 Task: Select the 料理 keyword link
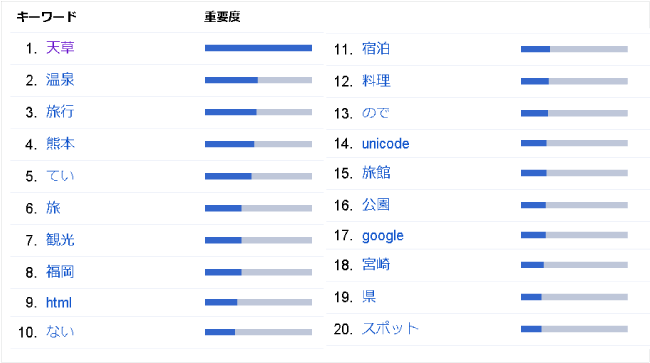pos(376,81)
